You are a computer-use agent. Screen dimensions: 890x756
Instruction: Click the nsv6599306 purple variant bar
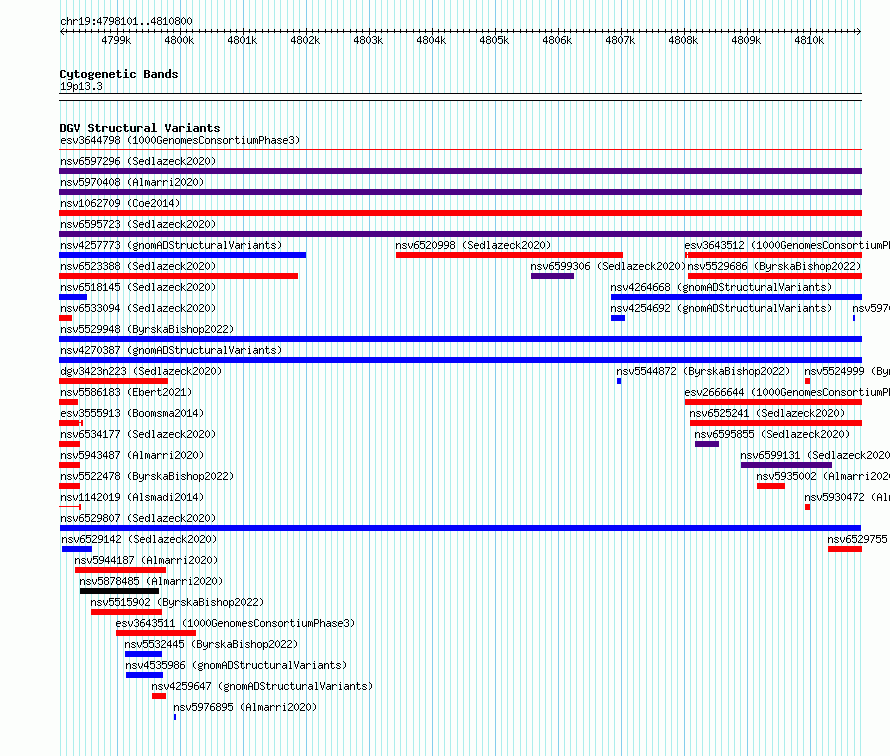pyautogui.click(x=552, y=276)
